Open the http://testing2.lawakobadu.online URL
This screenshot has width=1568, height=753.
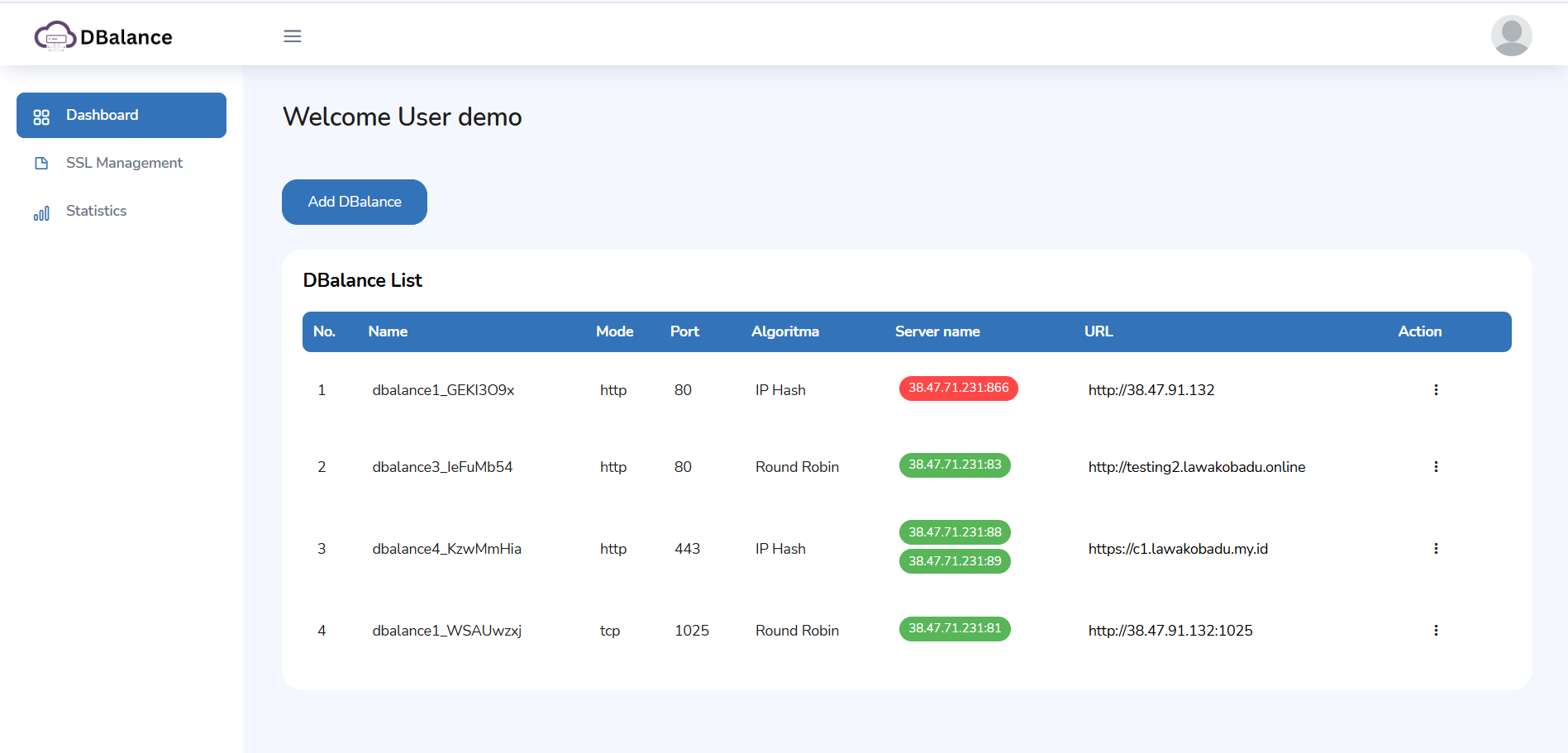[x=1196, y=467]
